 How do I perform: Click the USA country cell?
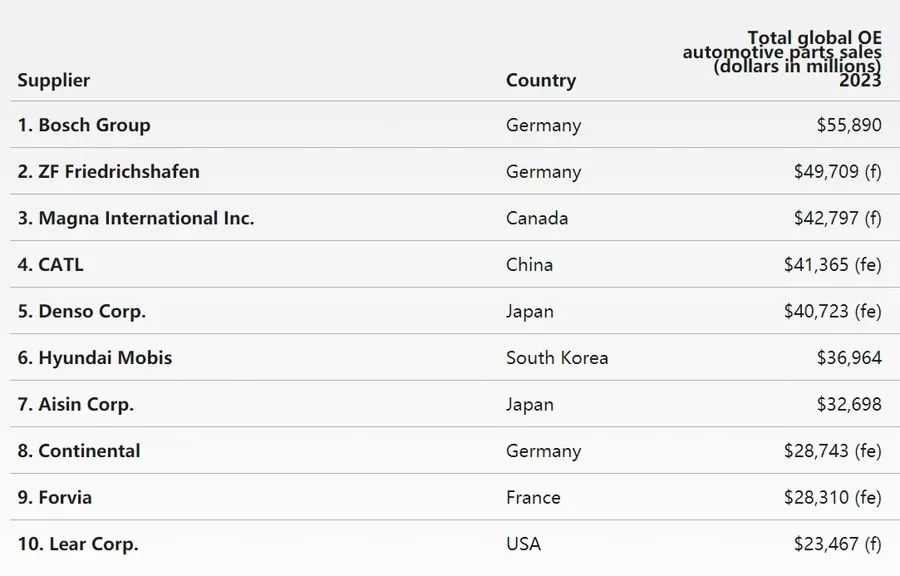[523, 544]
